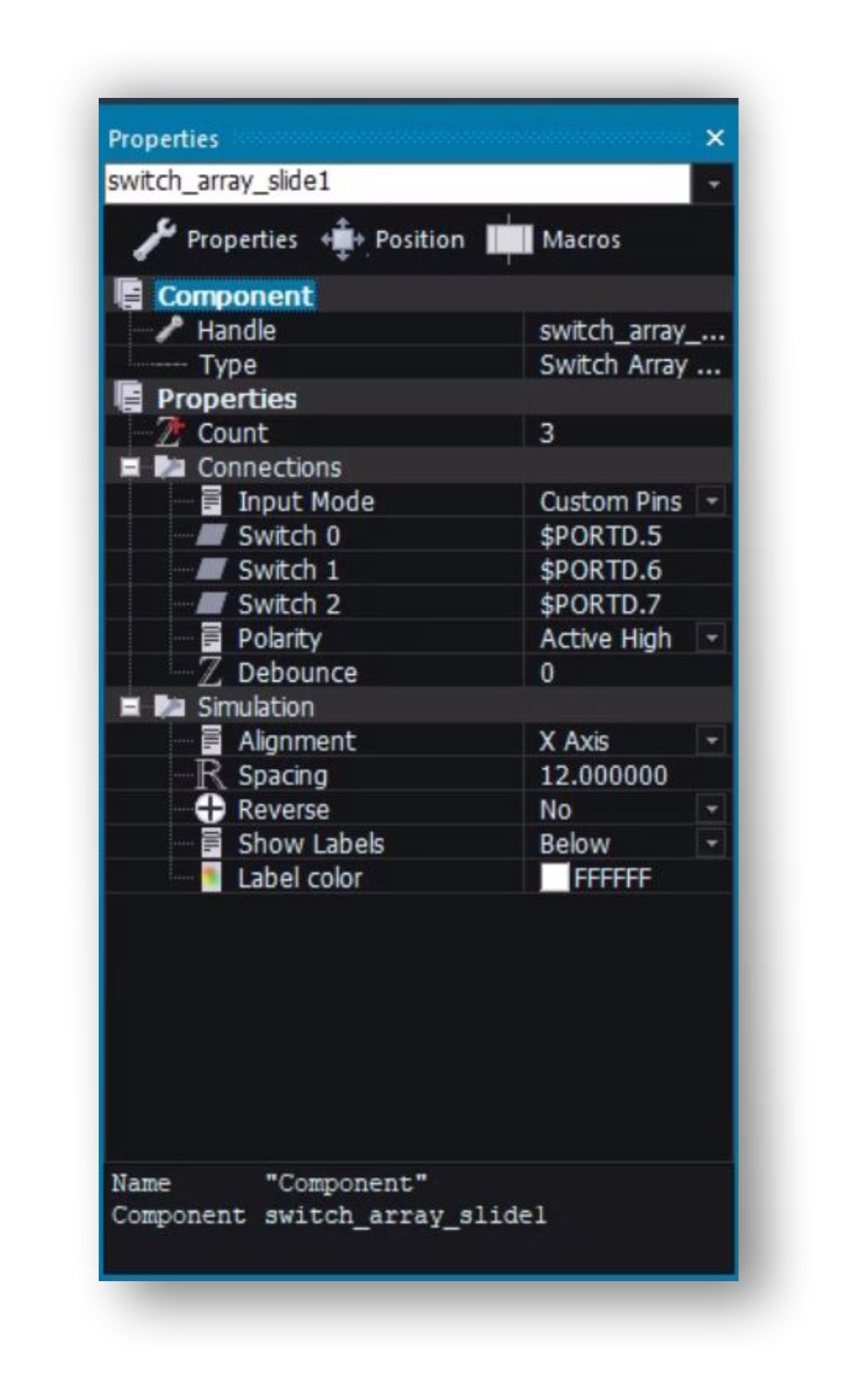
Task: Click the Handle value switch_array_...
Action: pyautogui.click(x=631, y=331)
